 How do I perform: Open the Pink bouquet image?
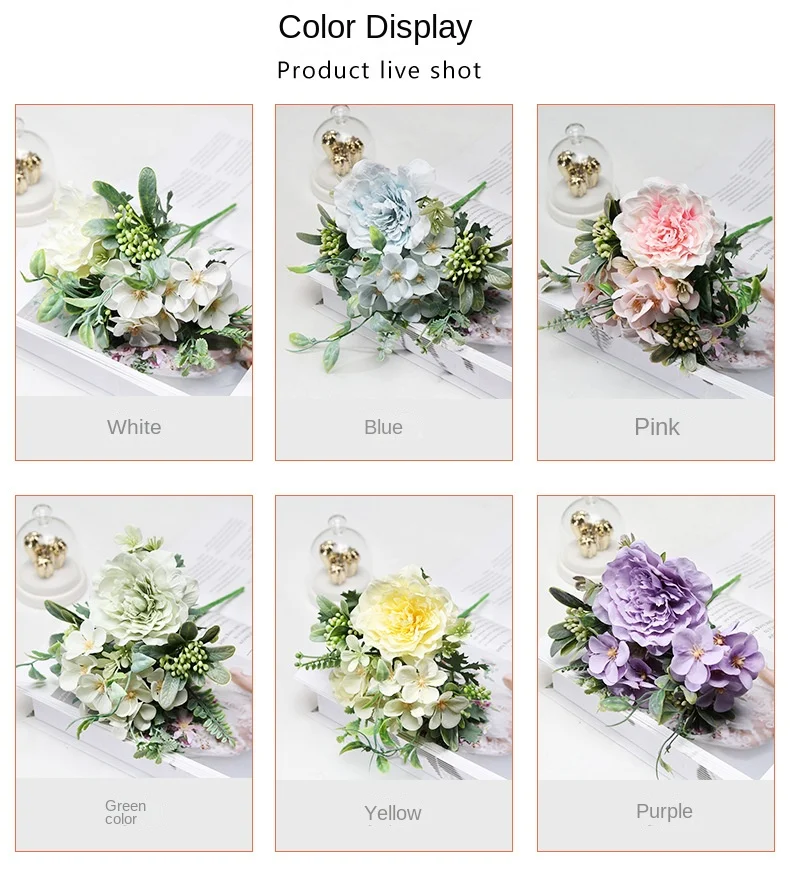[x=656, y=251]
